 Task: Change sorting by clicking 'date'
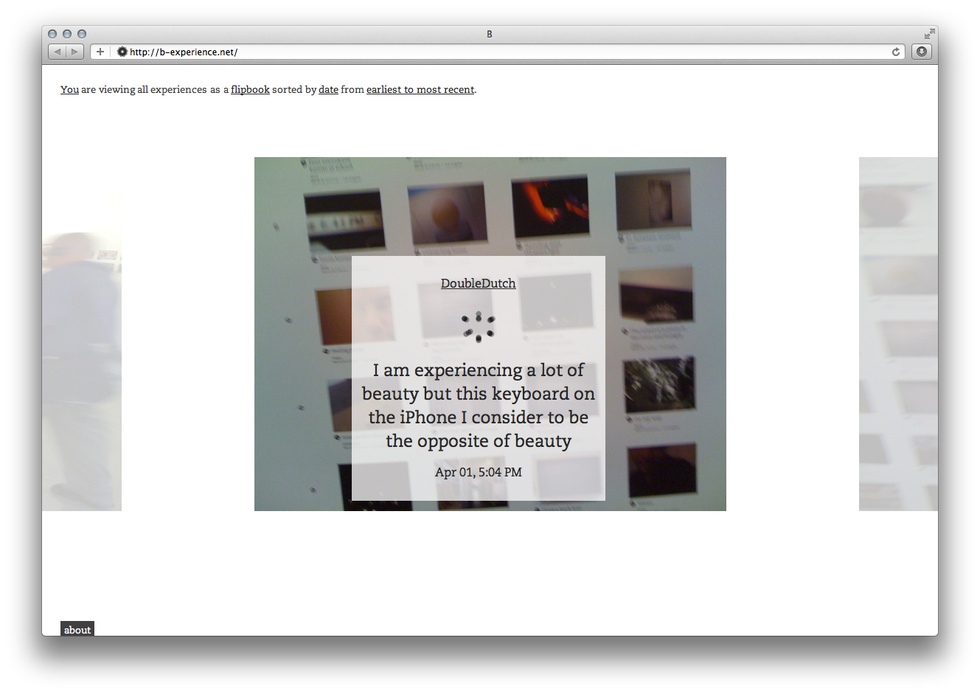coord(328,89)
